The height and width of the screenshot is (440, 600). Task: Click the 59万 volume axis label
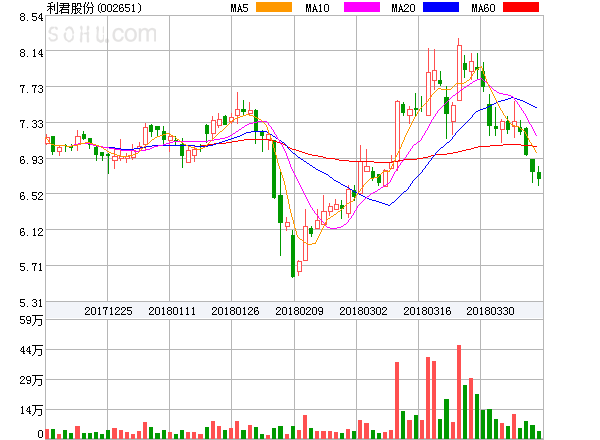(31, 320)
